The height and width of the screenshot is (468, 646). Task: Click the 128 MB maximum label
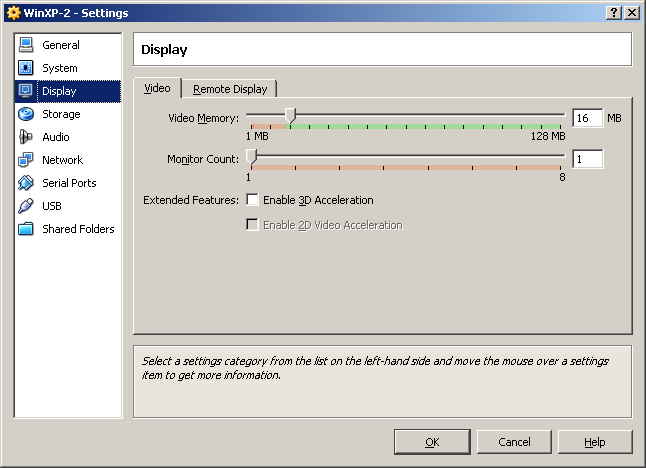point(548,136)
